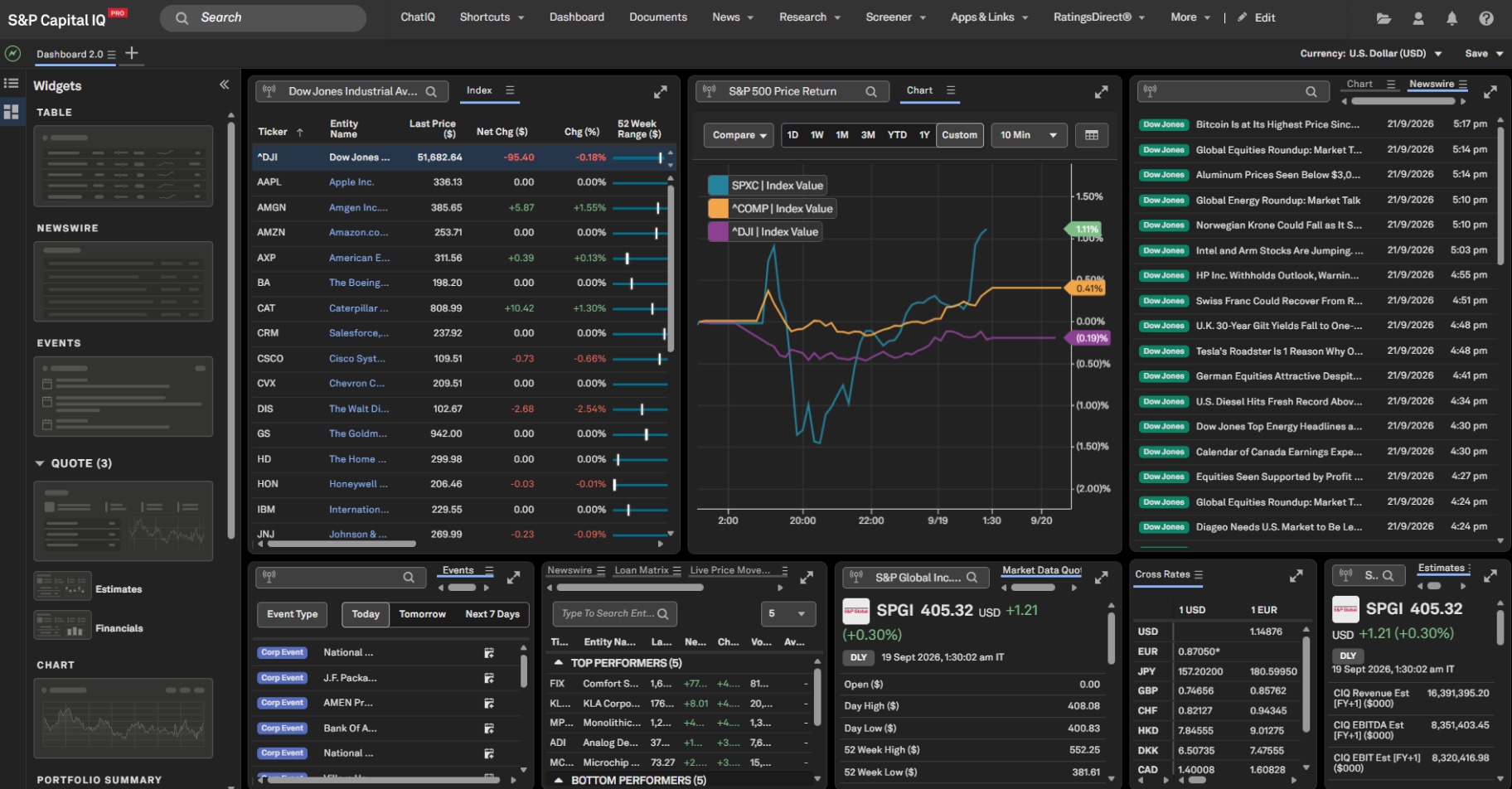This screenshot has height=789, width=1512.
Task: Expand the S&P 500 chart widget to fullscreen
Action: [1102, 91]
